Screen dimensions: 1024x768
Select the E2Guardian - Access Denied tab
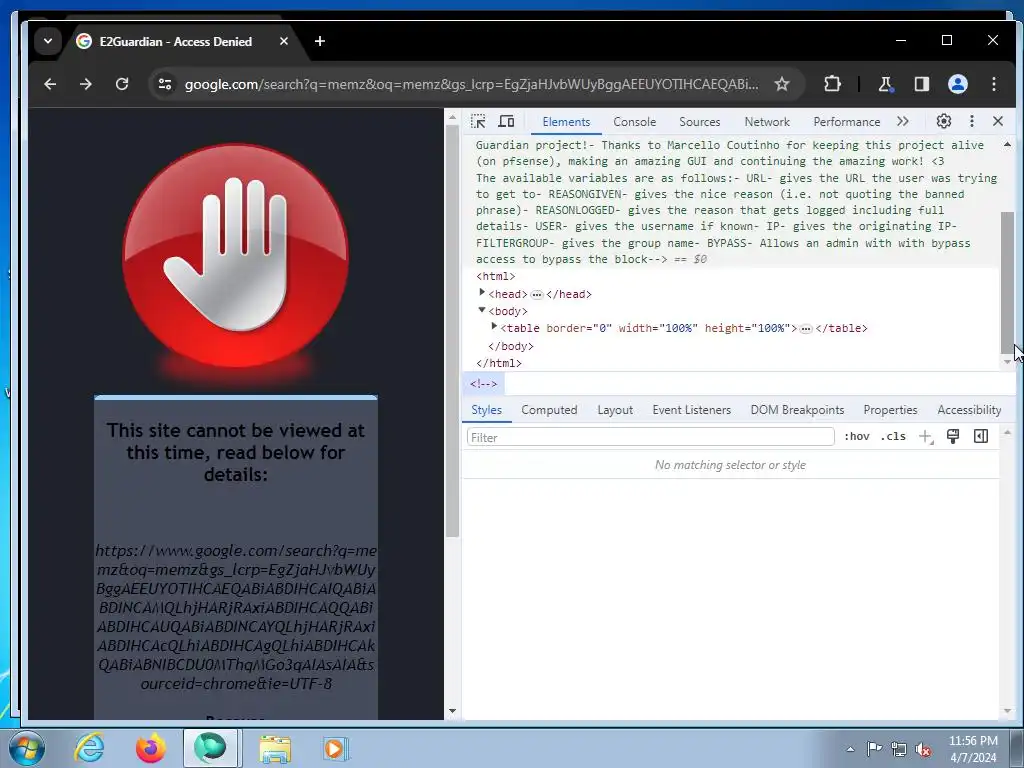point(176,41)
